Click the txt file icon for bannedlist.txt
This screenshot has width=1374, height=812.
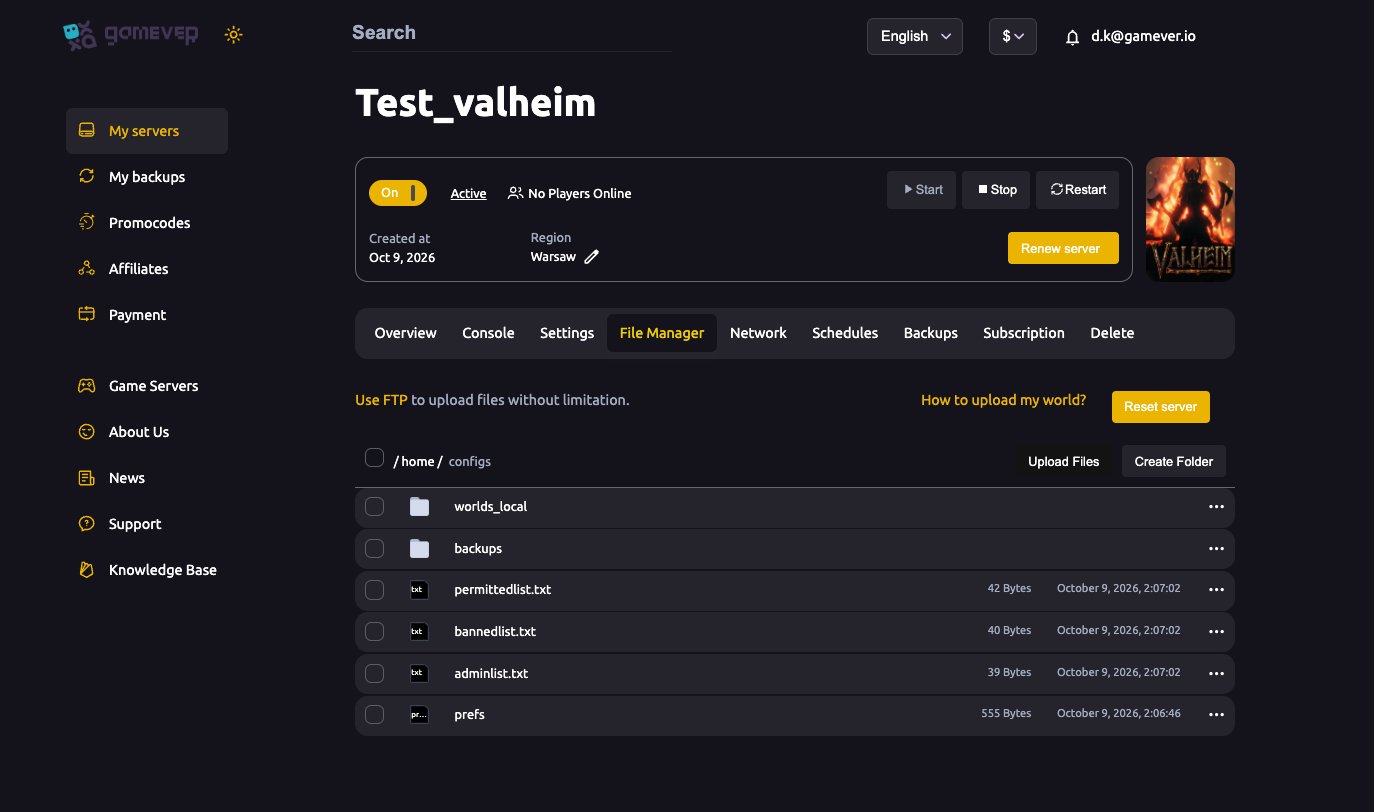coord(419,632)
